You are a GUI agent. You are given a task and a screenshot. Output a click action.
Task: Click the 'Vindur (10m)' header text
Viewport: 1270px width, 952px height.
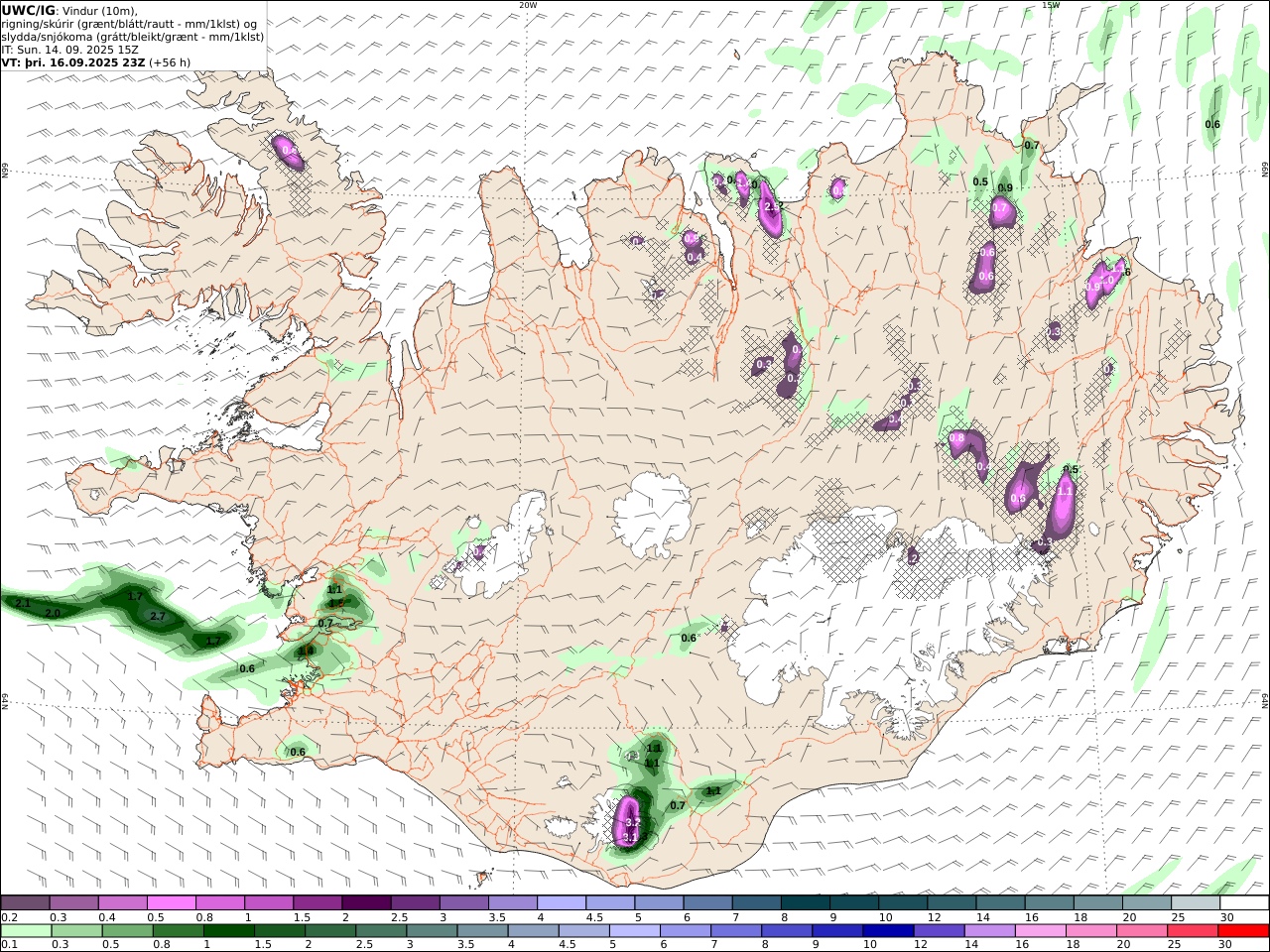click(99, 11)
